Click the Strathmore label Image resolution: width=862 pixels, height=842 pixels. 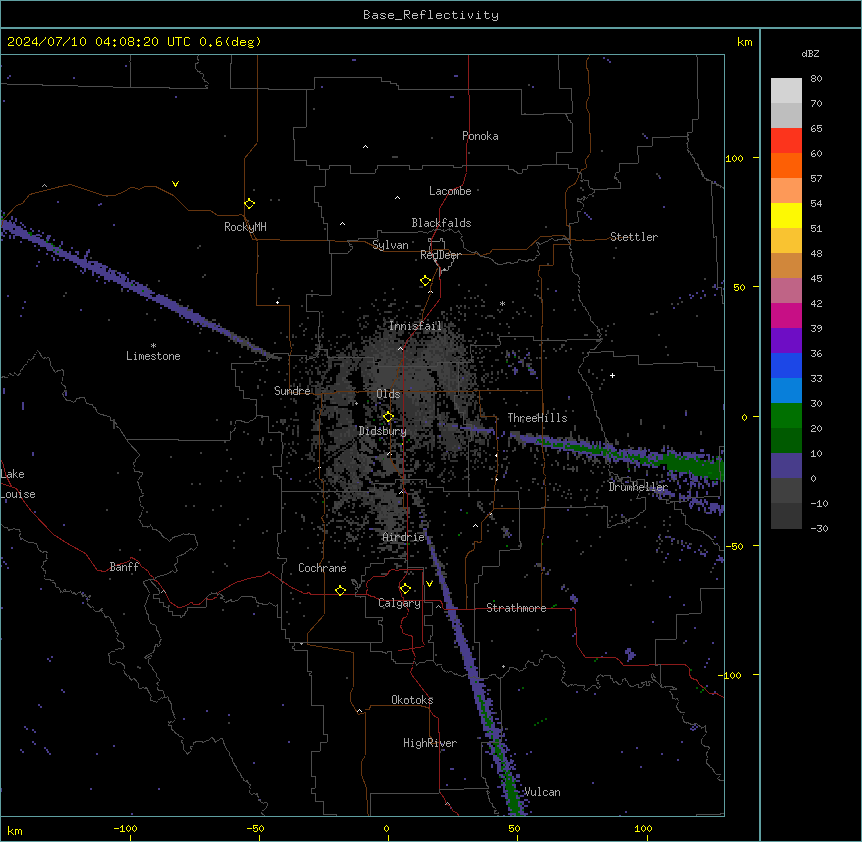pyautogui.click(x=516, y=608)
